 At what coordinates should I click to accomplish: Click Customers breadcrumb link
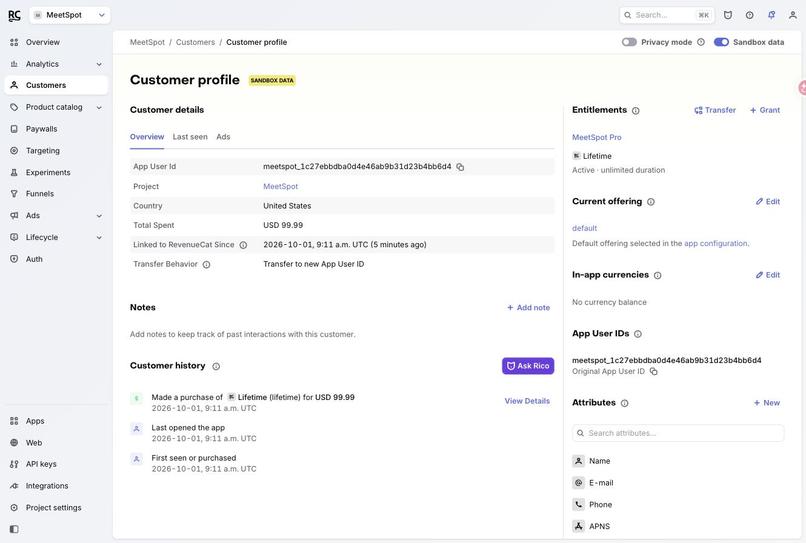(x=195, y=42)
